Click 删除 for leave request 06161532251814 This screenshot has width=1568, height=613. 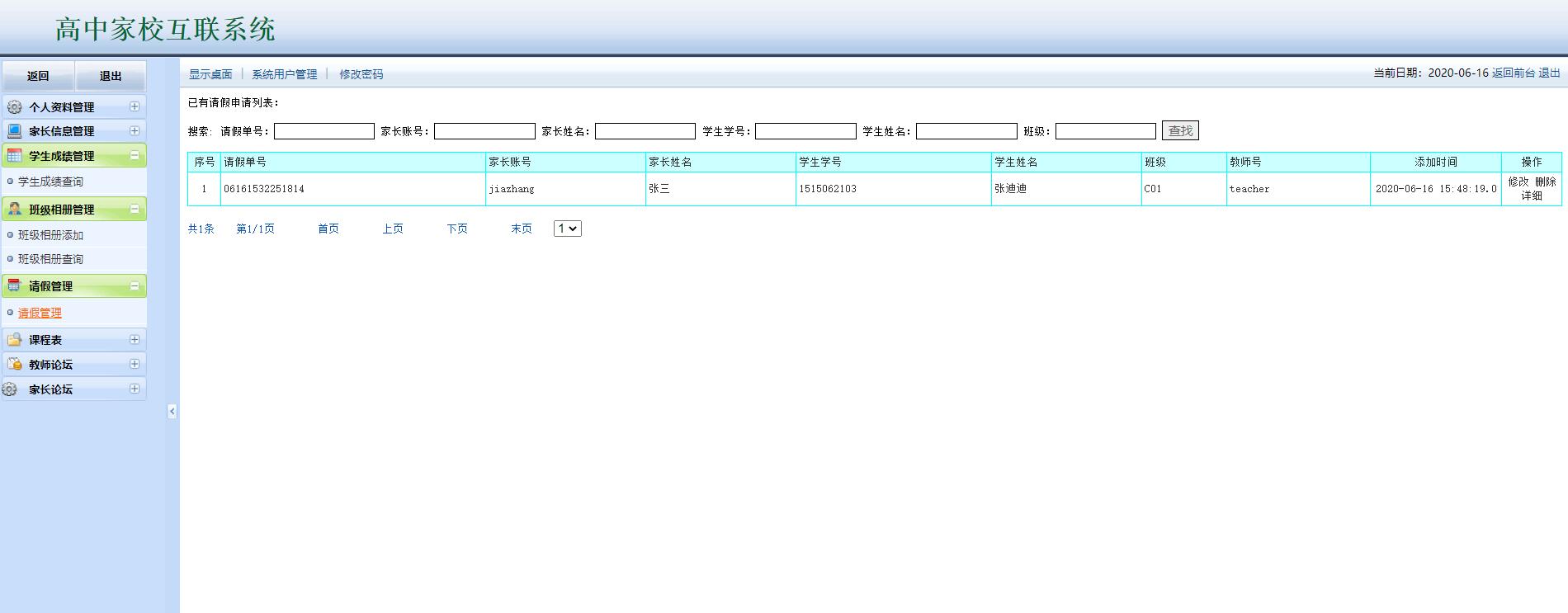pos(1546,182)
